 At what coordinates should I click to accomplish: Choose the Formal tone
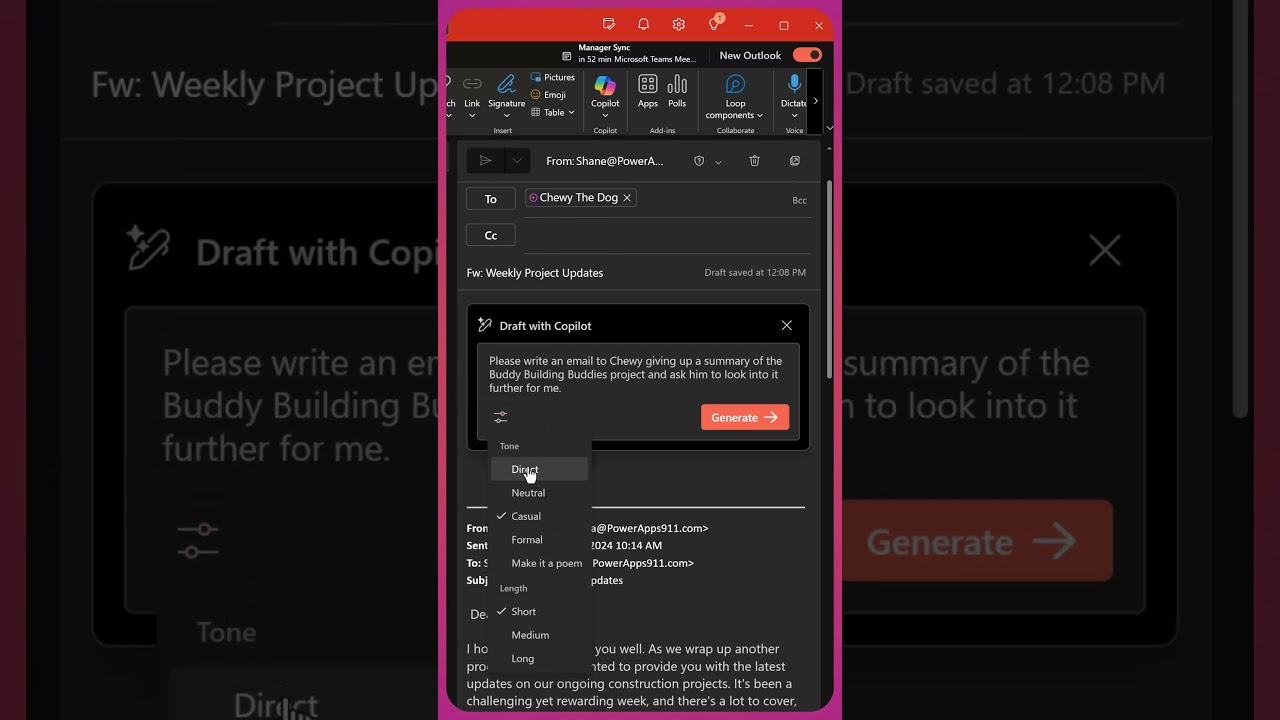pos(539,540)
